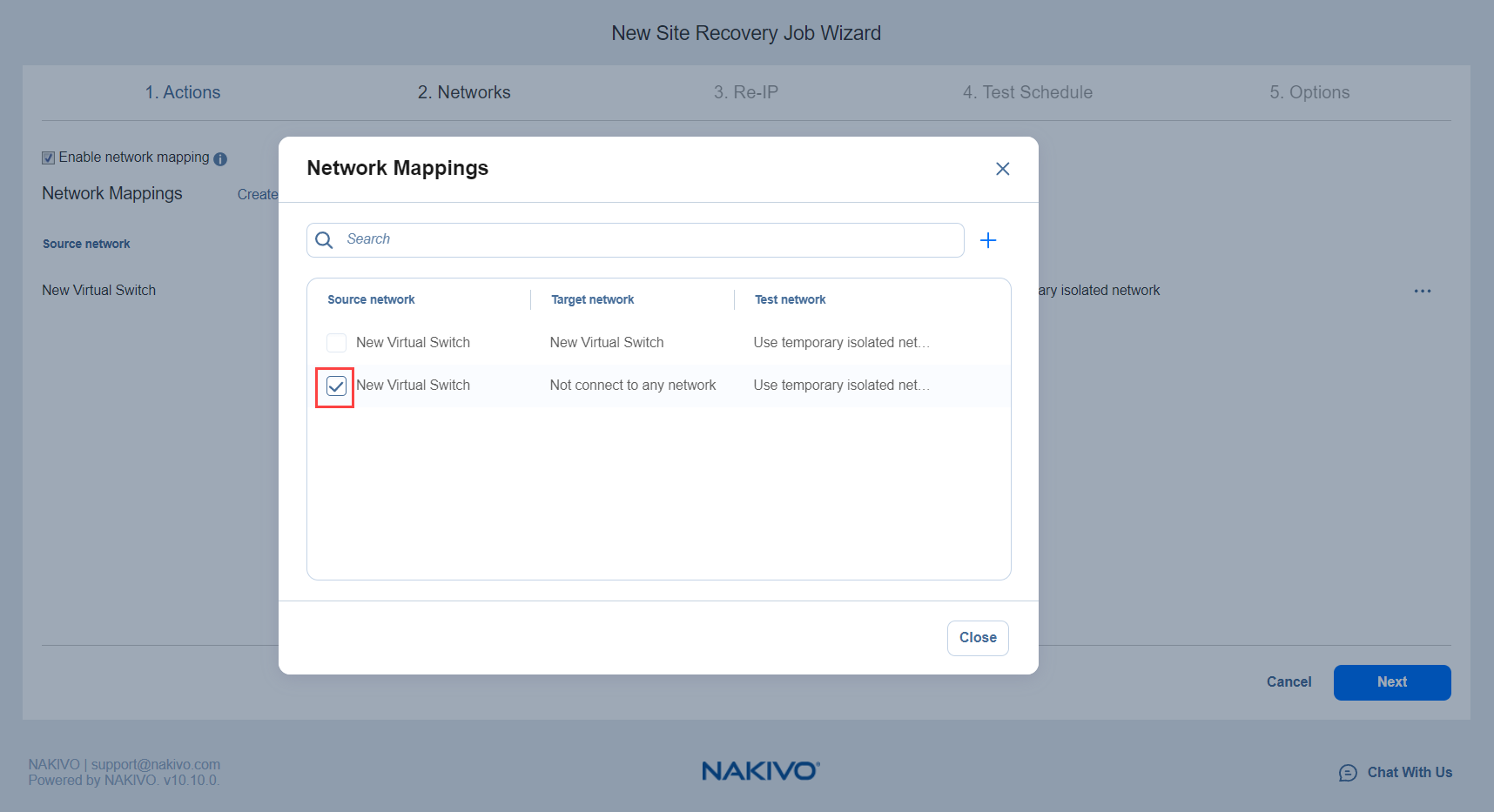This screenshot has height=812, width=1494.
Task: Open the three-dots menu for network row
Action: click(1422, 291)
